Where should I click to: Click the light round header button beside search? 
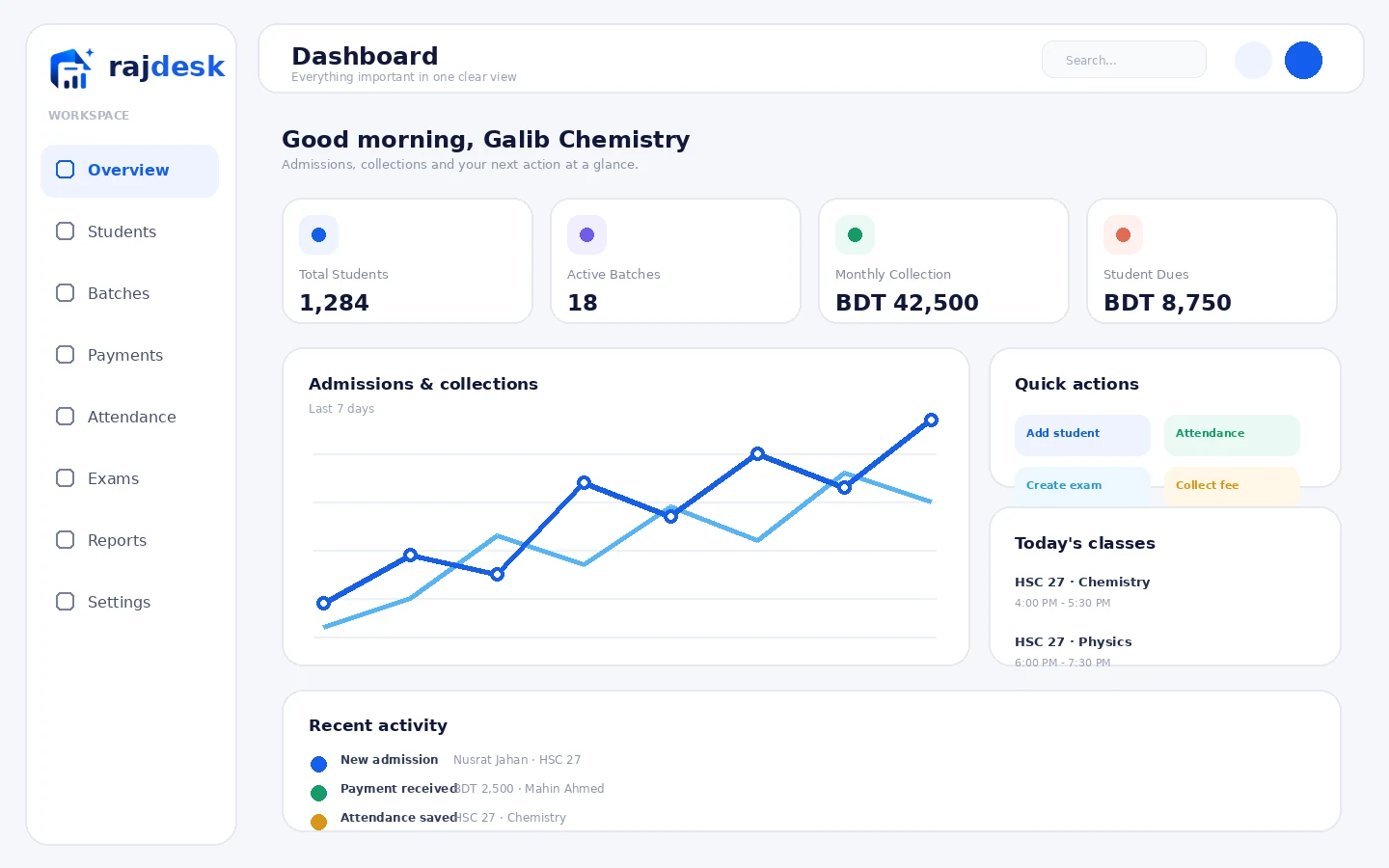(1253, 60)
